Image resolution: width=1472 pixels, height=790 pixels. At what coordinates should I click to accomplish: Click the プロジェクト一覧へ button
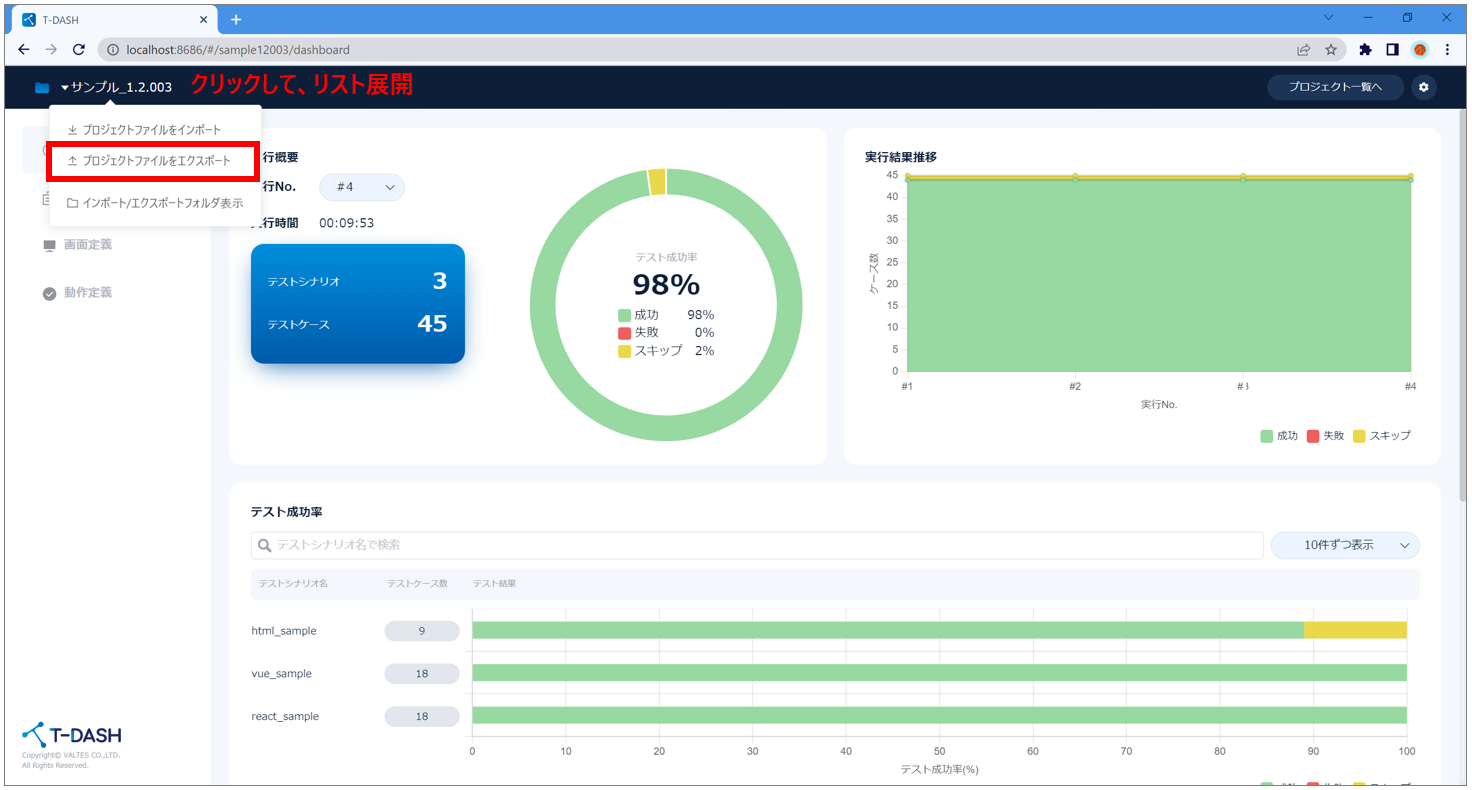point(1334,88)
